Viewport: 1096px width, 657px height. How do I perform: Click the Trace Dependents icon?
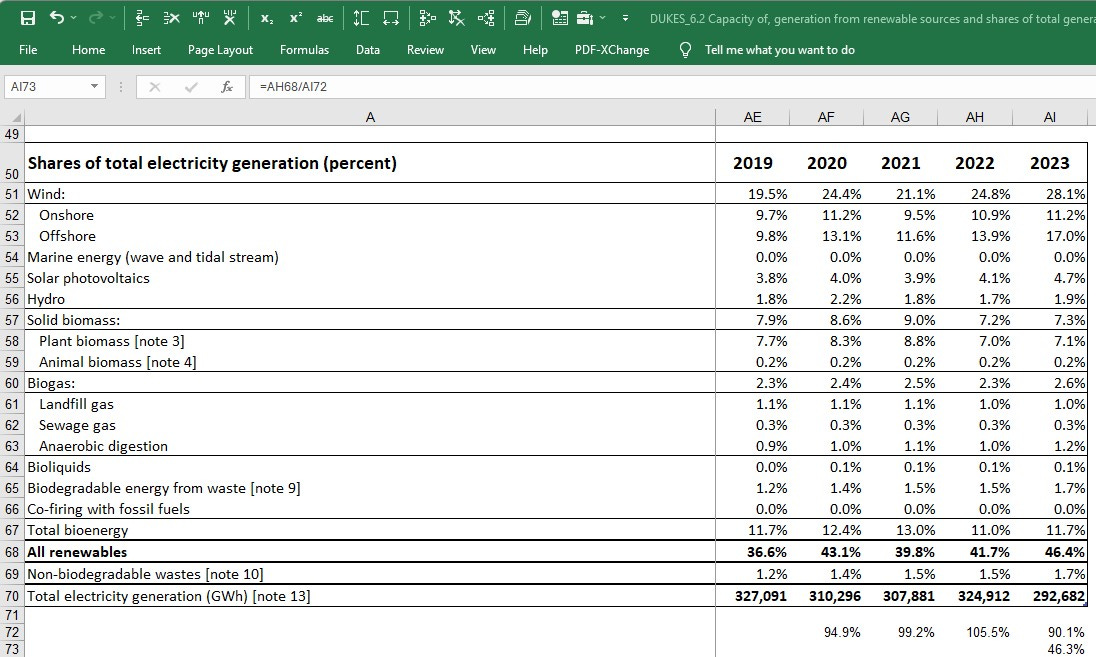coord(486,18)
